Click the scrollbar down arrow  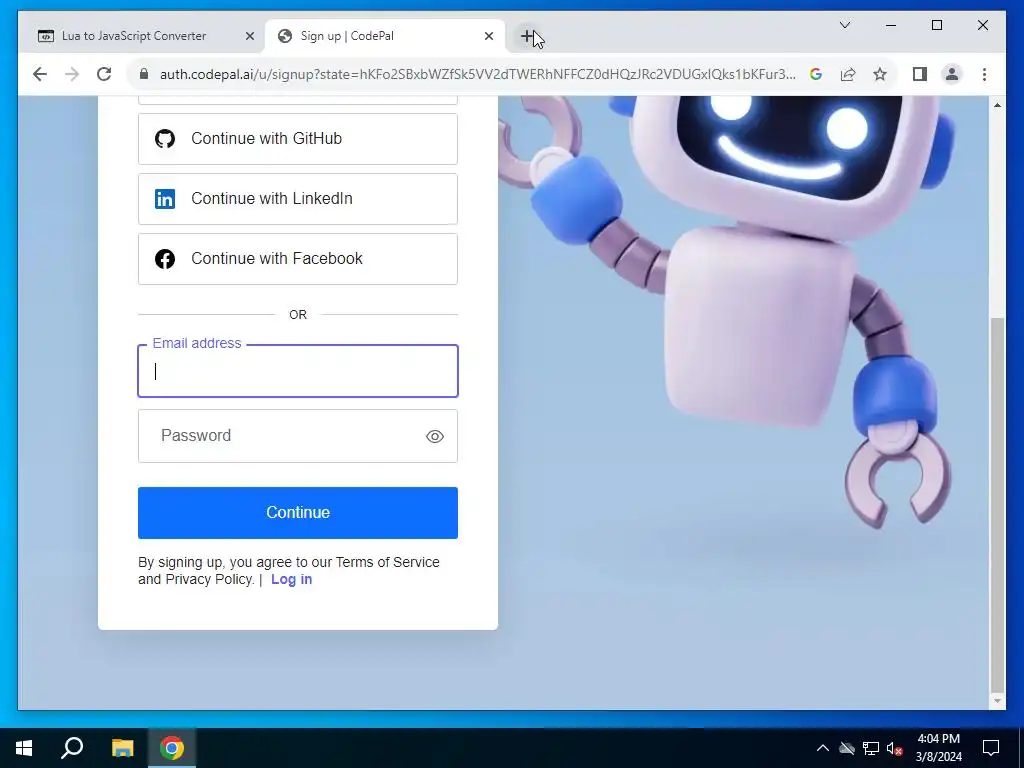click(x=997, y=701)
